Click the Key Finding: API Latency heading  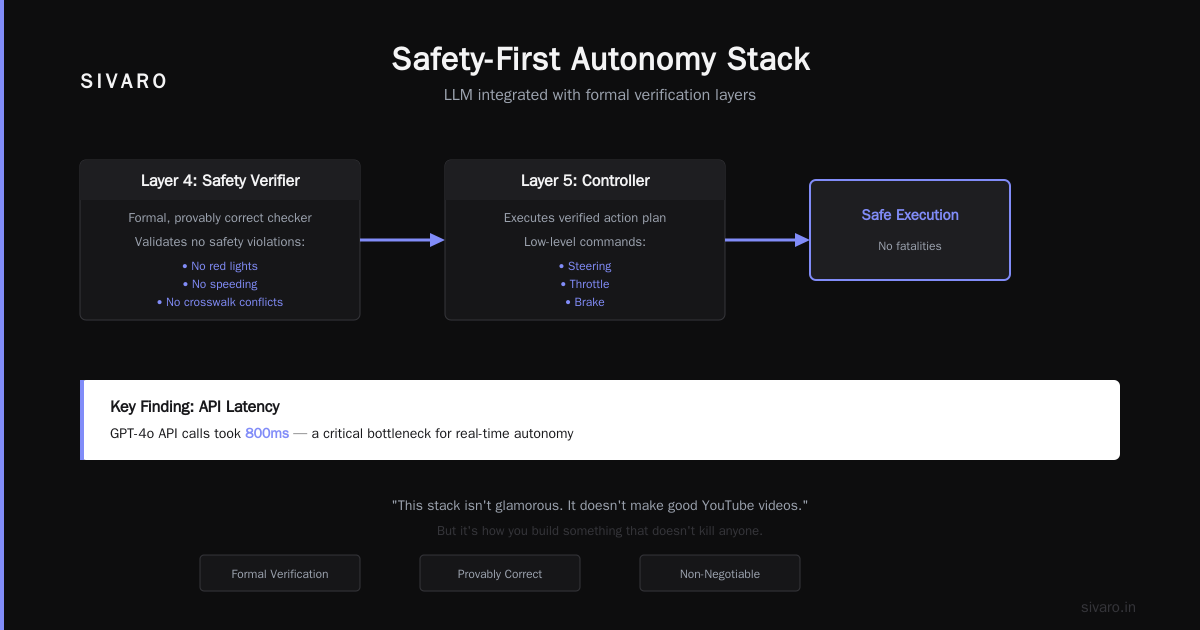click(x=195, y=407)
